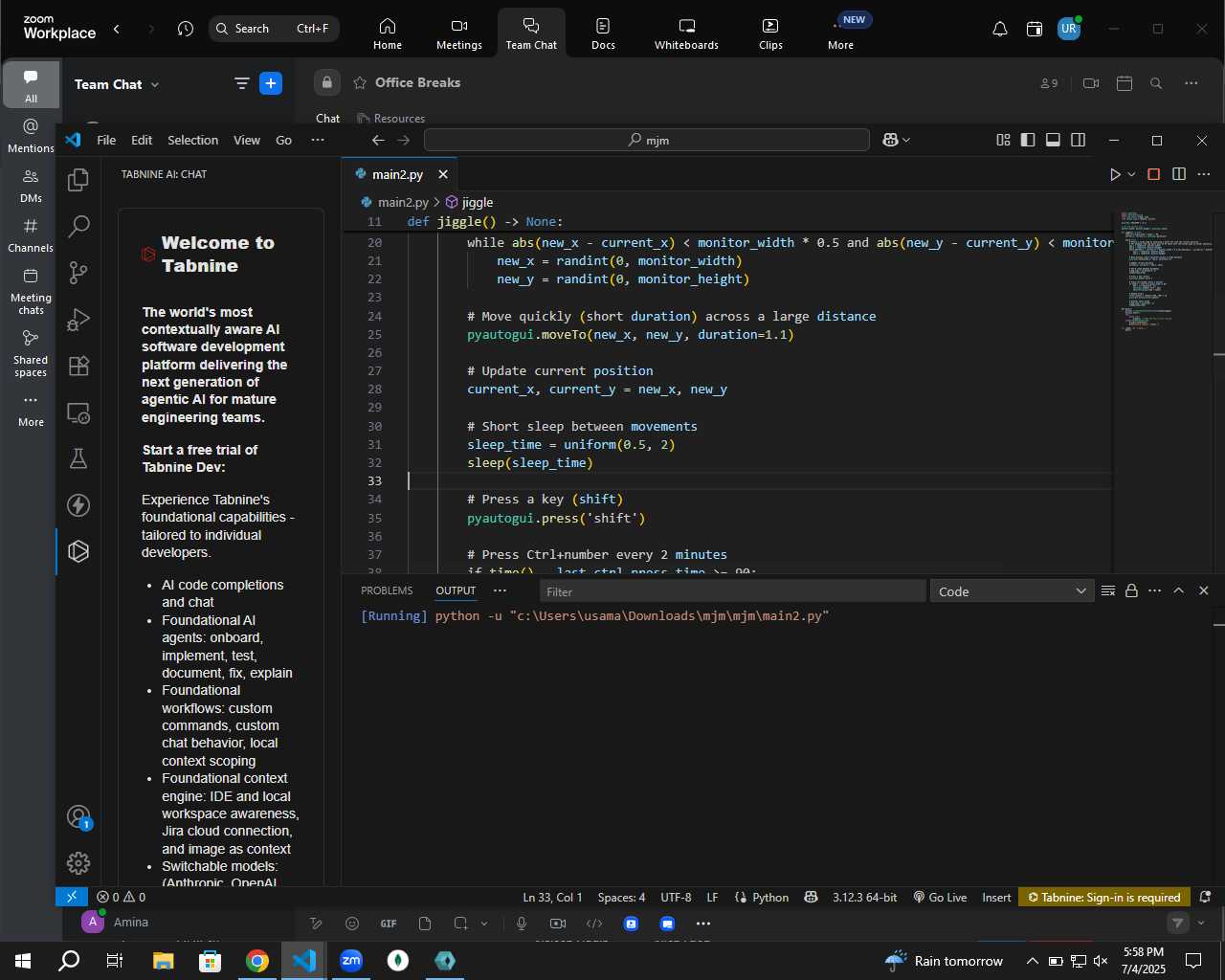Create new chat with blue plus button
1225x980 pixels.
point(271,83)
